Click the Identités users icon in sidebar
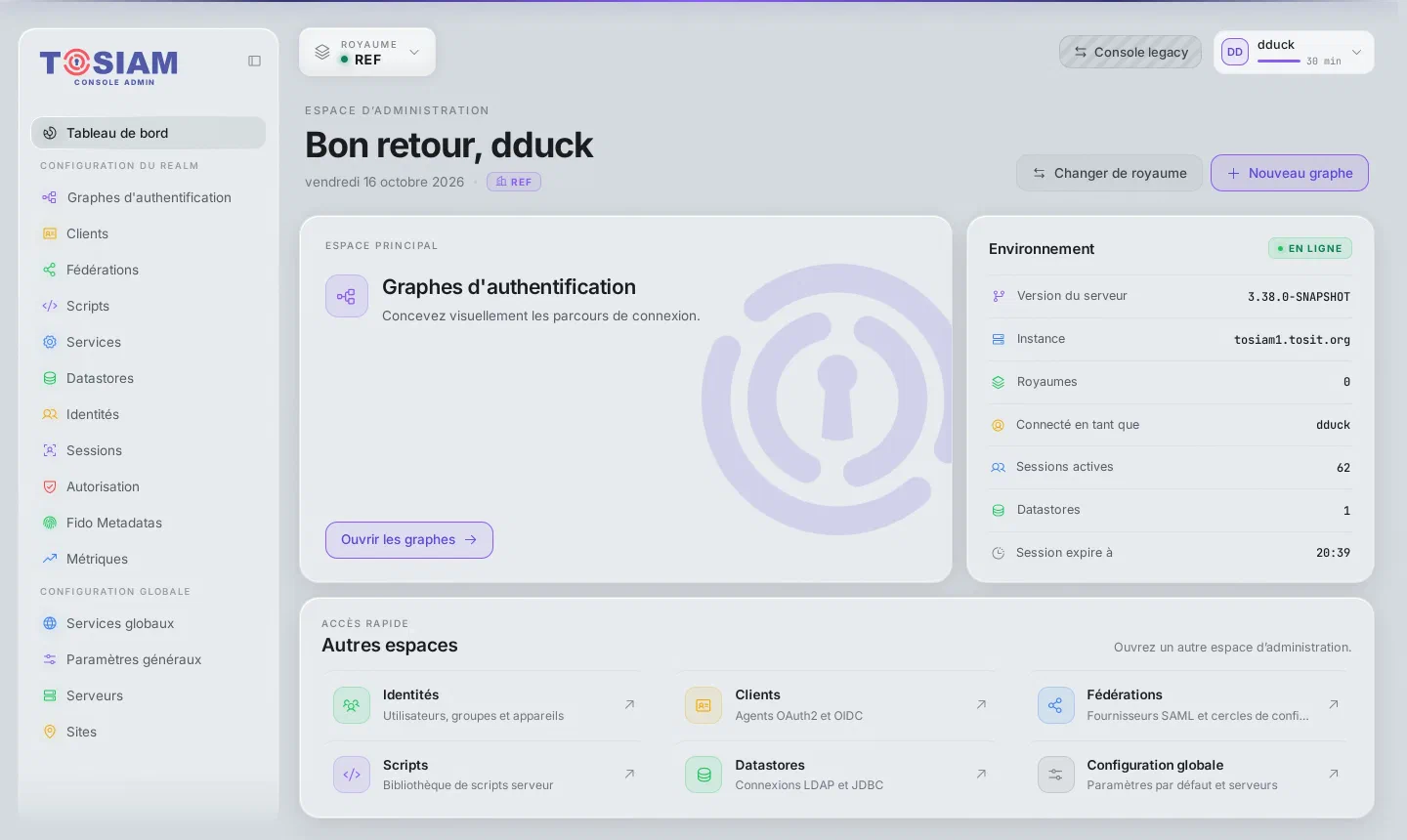1407x840 pixels. [50, 414]
